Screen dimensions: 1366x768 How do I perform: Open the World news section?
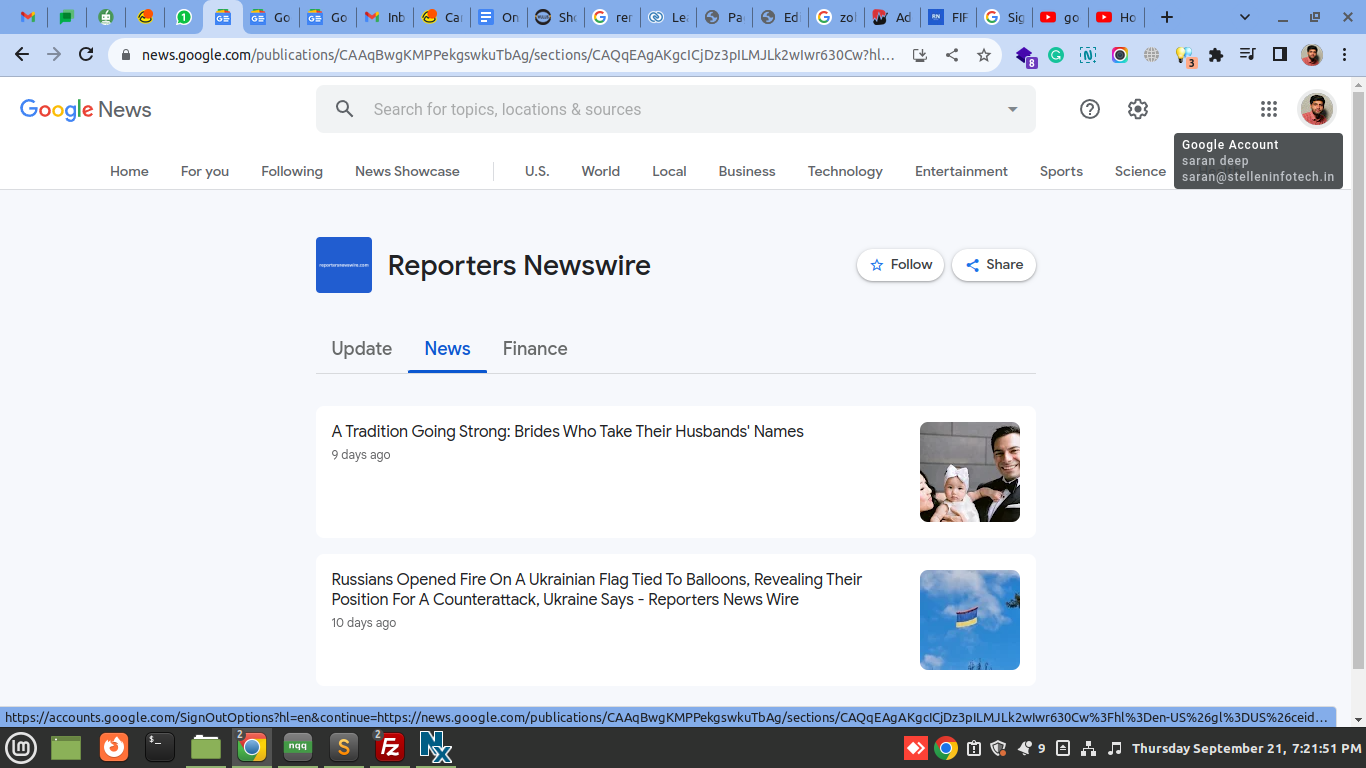(x=601, y=171)
